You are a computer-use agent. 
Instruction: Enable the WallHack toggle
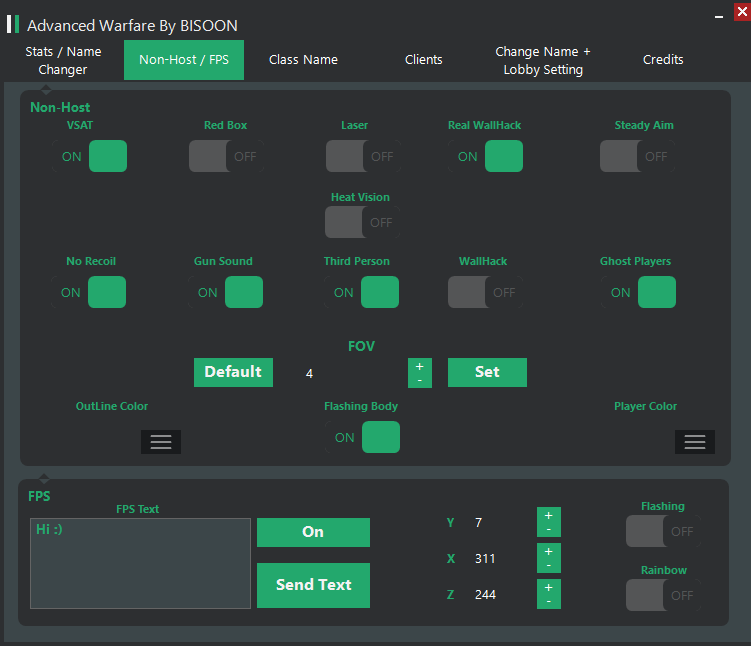click(485, 292)
